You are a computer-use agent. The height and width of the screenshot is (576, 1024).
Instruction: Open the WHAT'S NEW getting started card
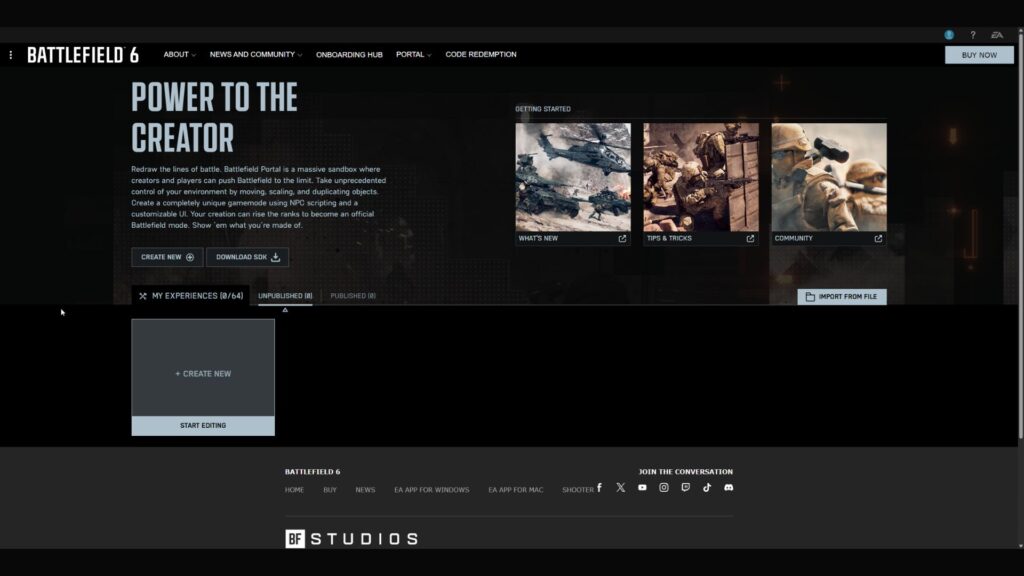click(x=572, y=180)
